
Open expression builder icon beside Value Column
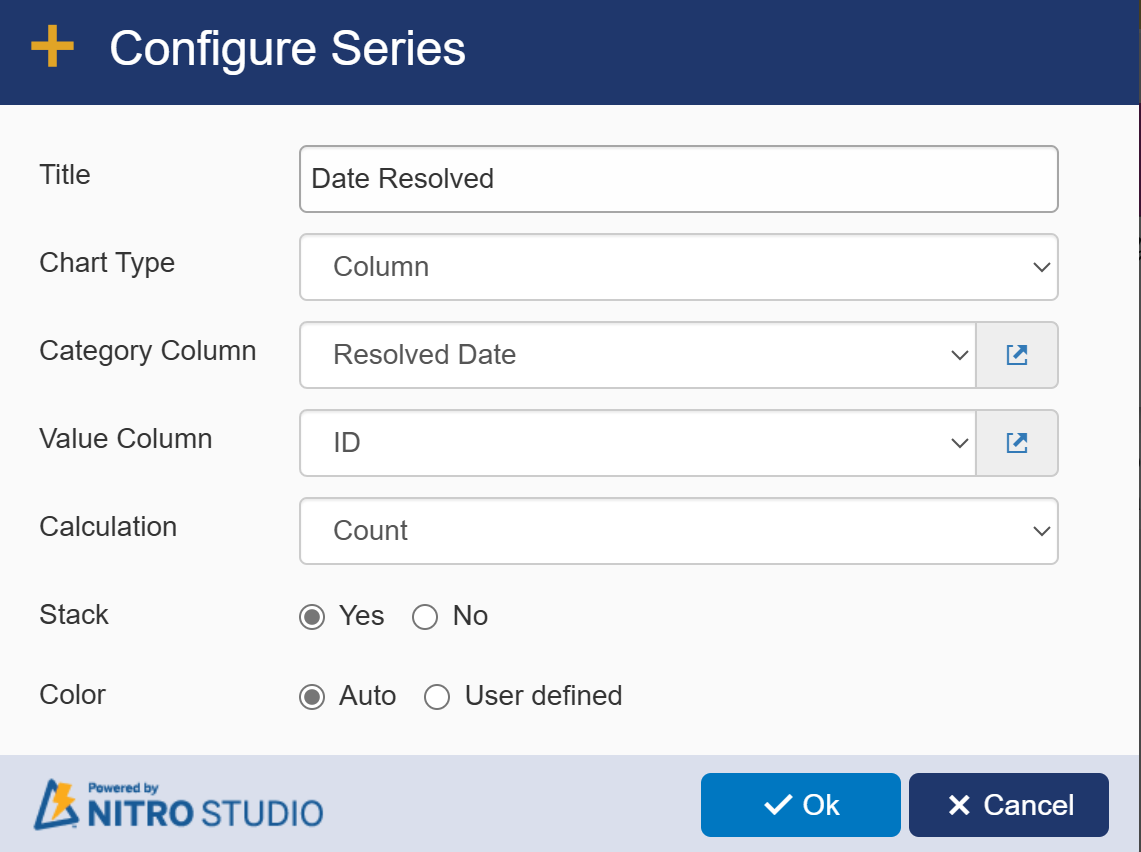[1017, 443]
